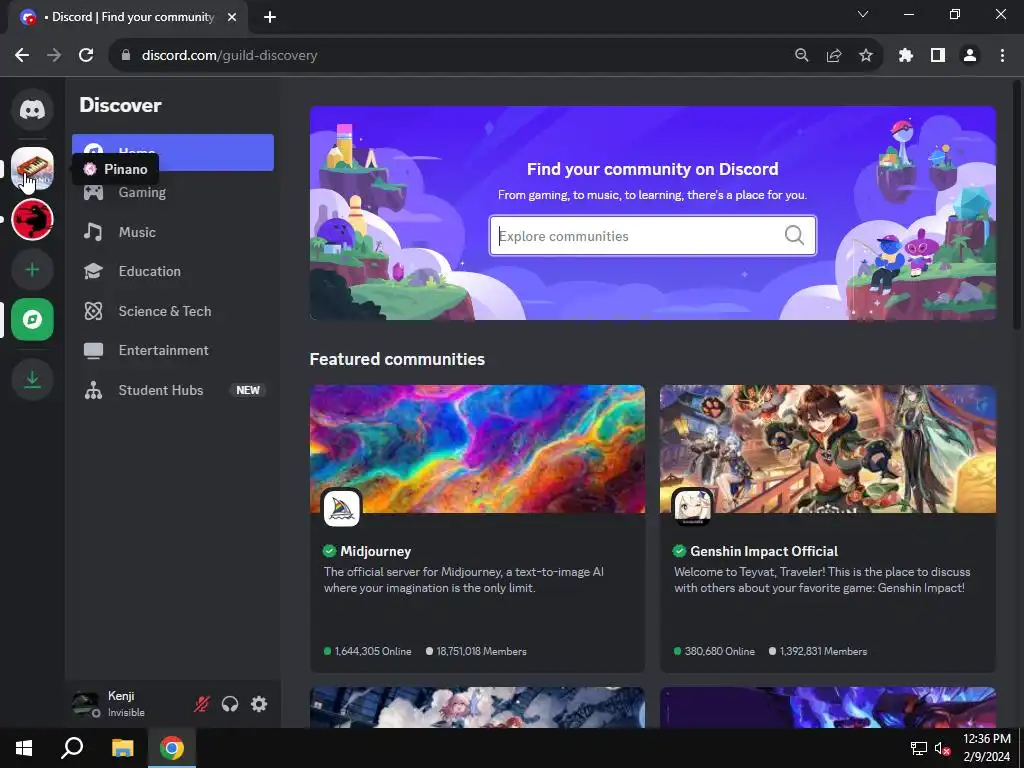The image size is (1024, 768).
Task: Click the Add a Server plus icon
Action: pos(32,270)
